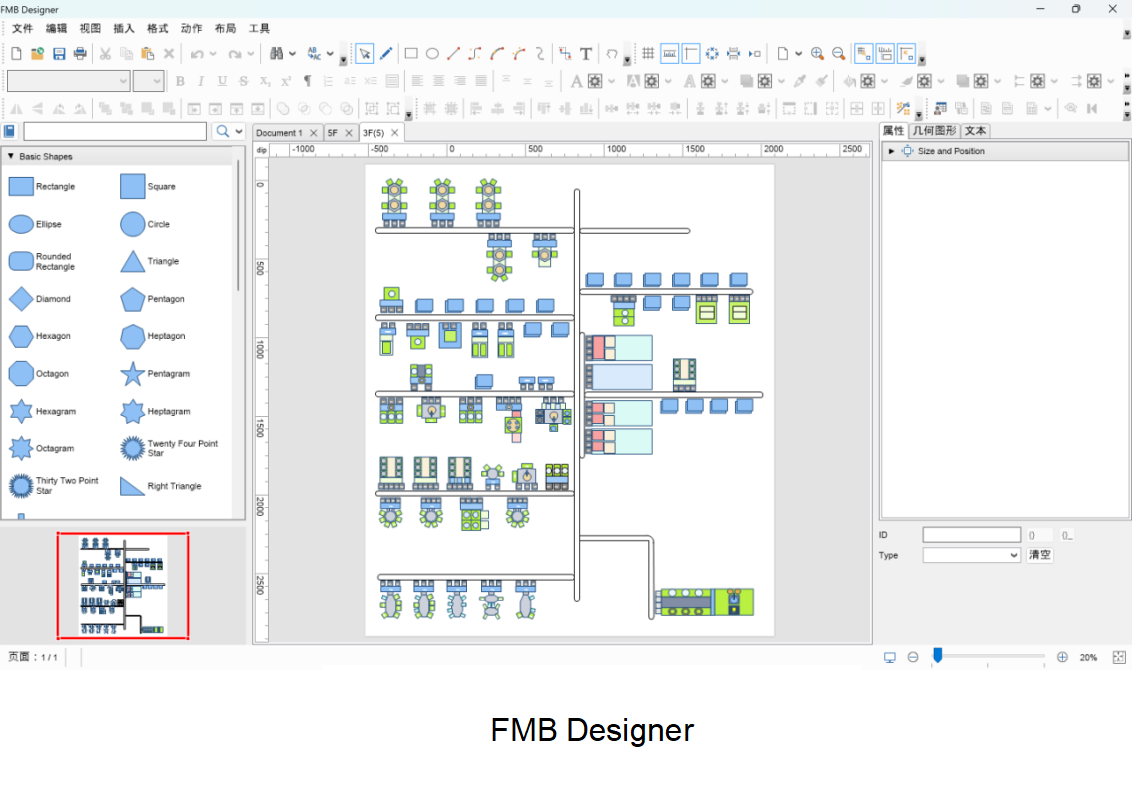Click the binoculars find icon
This screenshot has width=1132, height=785.
[x=277, y=53]
